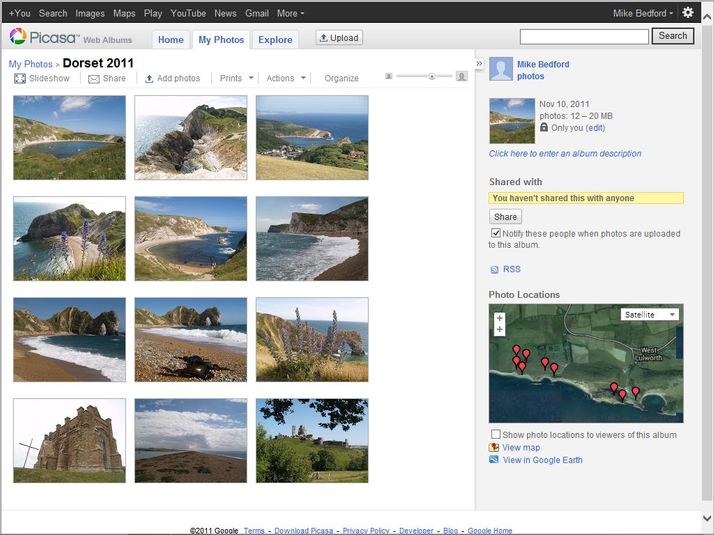The width and height of the screenshot is (714, 535).
Task: Go to the Home tab
Action: (x=171, y=40)
